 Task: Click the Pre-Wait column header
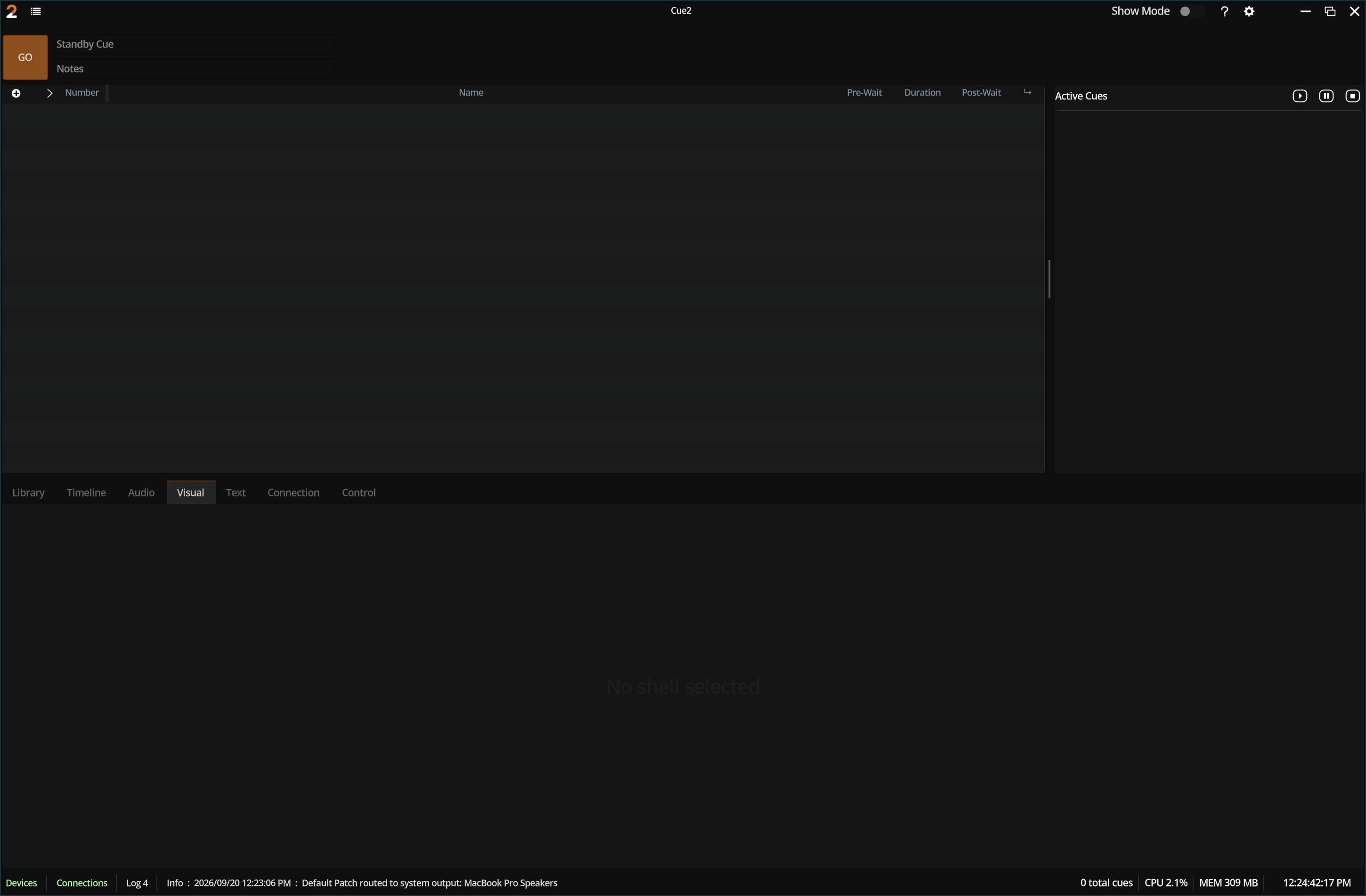(864, 92)
